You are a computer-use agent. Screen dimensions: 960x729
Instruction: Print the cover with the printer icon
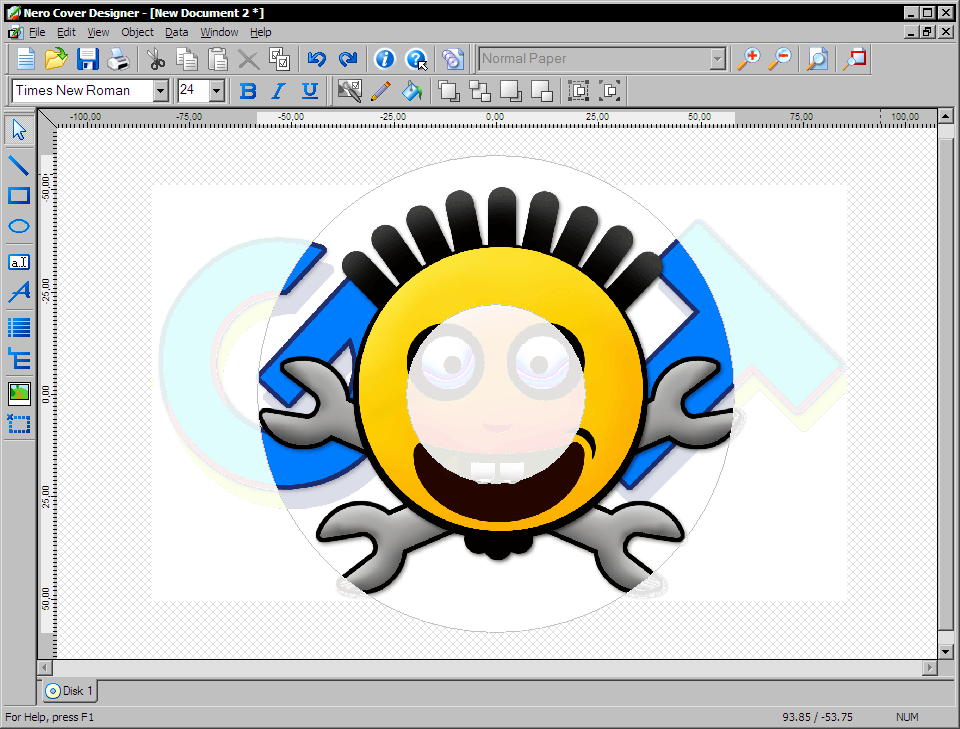tap(118, 59)
